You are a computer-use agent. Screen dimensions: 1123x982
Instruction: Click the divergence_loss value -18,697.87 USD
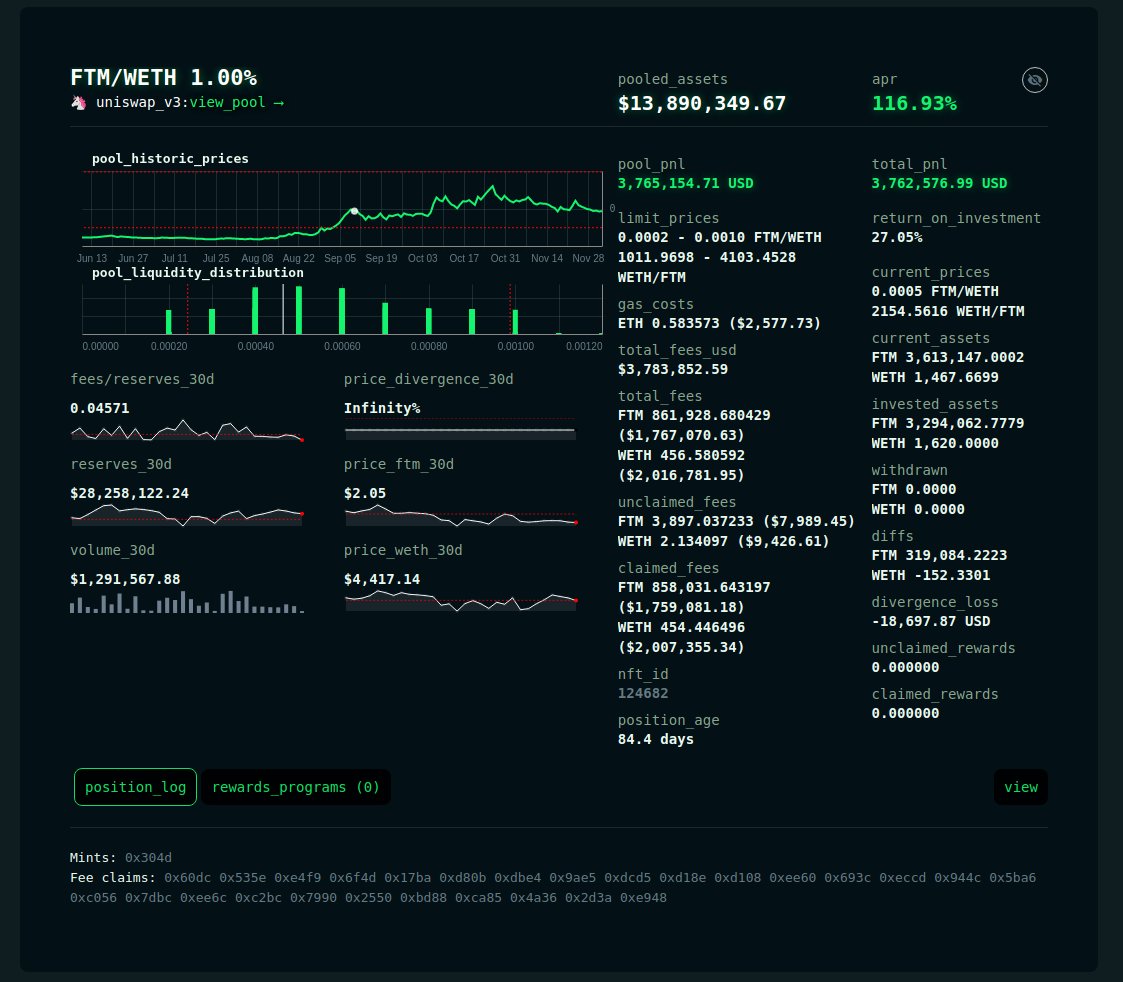tap(930, 622)
